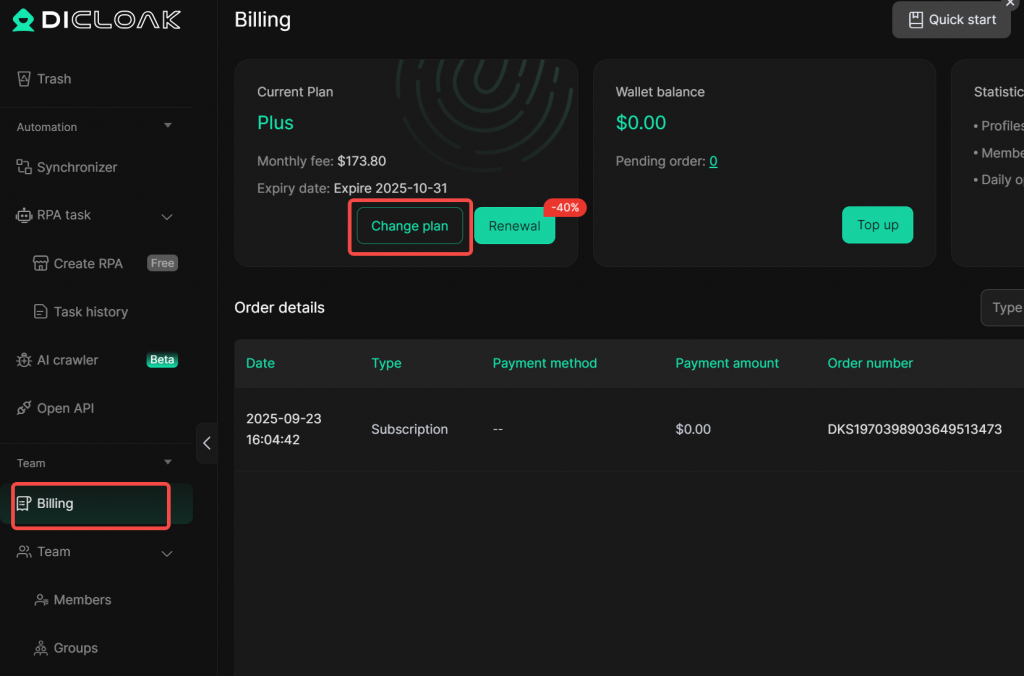Click the Create RPA store icon
Viewport: 1024px width, 676px height.
click(x=41, y=264)
